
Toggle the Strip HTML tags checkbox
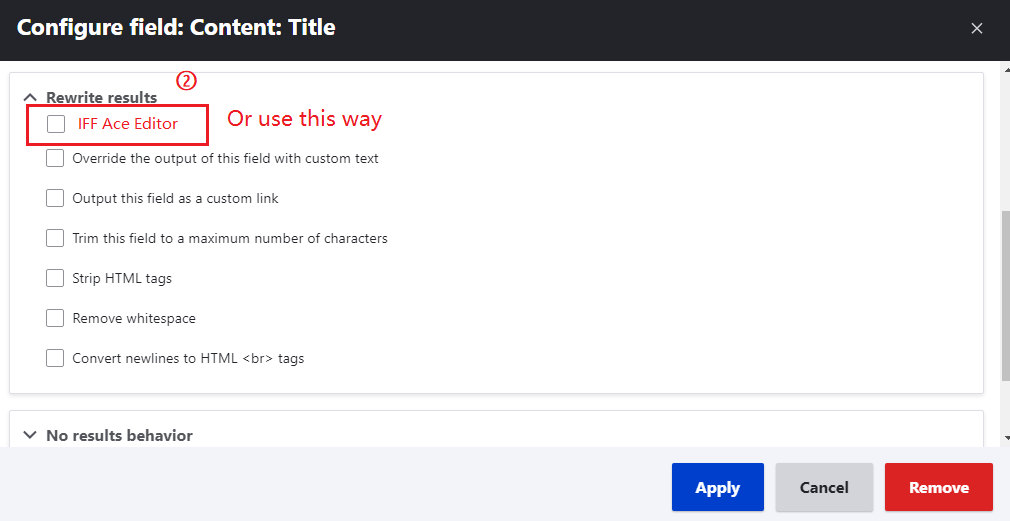pyautogui.click(x=55, y=278)
